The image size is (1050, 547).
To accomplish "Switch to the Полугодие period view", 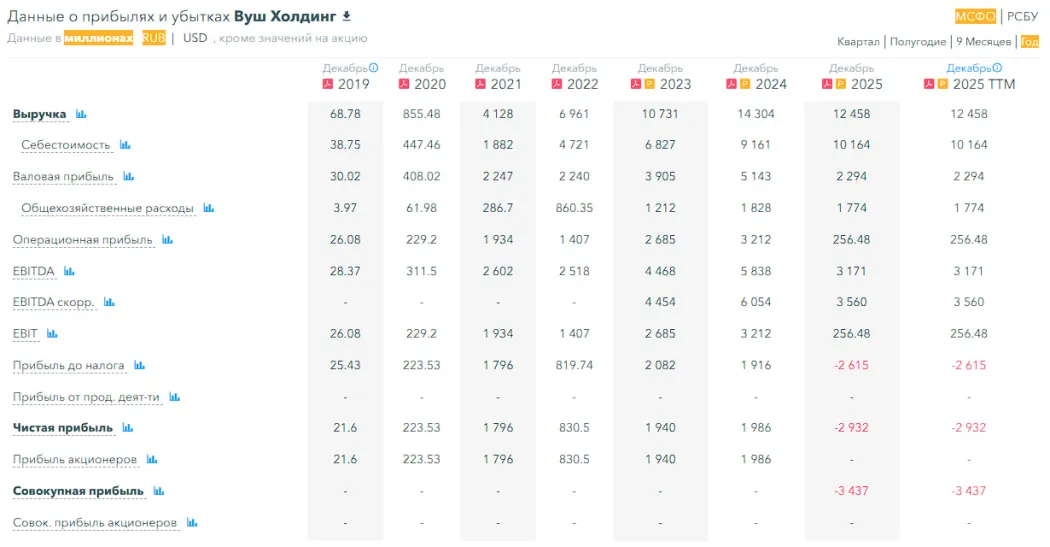I will coord(917,42).
